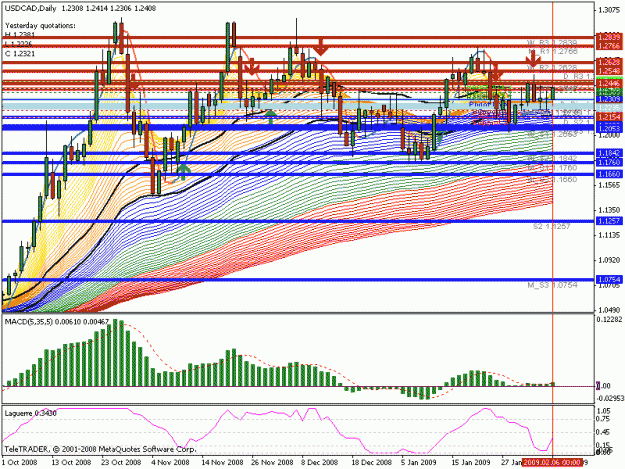Click the '5 Jan 2009' date label

click(x=419, y=462)
